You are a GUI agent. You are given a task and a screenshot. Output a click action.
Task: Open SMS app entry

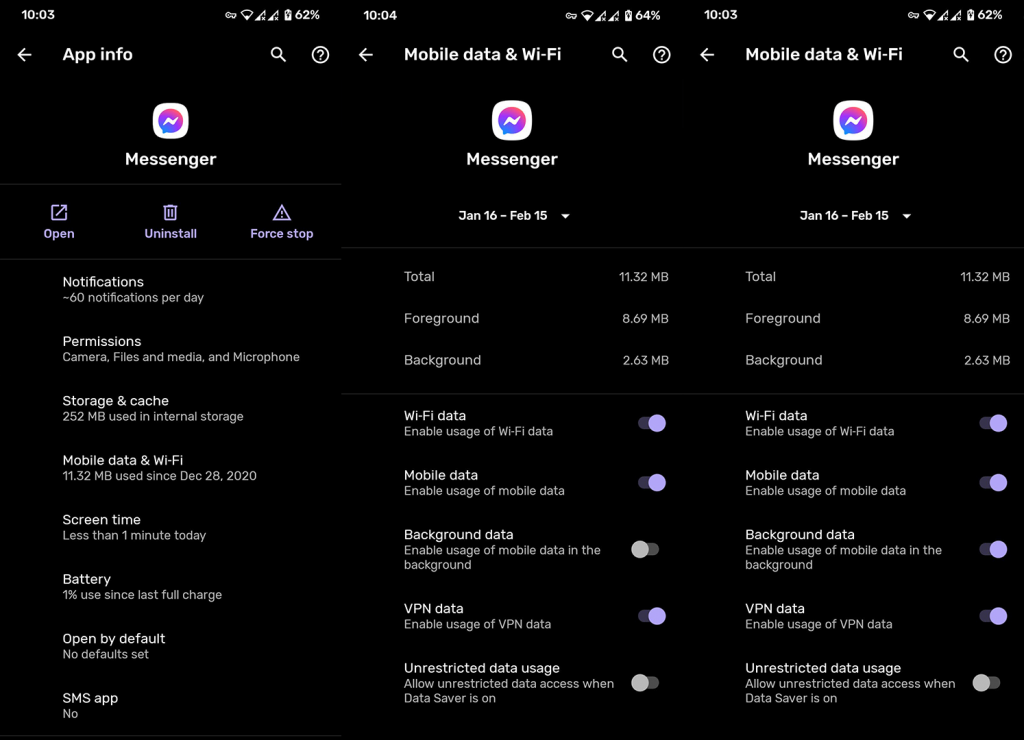[x=170, y=705]
